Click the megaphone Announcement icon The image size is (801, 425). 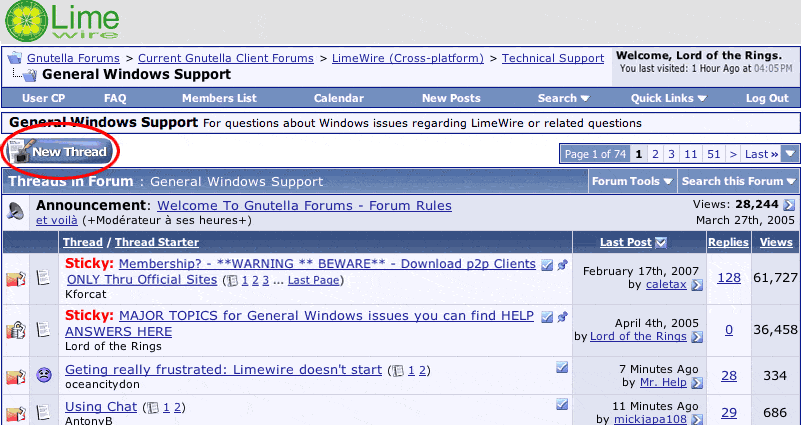pyautogui.click(x=16, y=211)
